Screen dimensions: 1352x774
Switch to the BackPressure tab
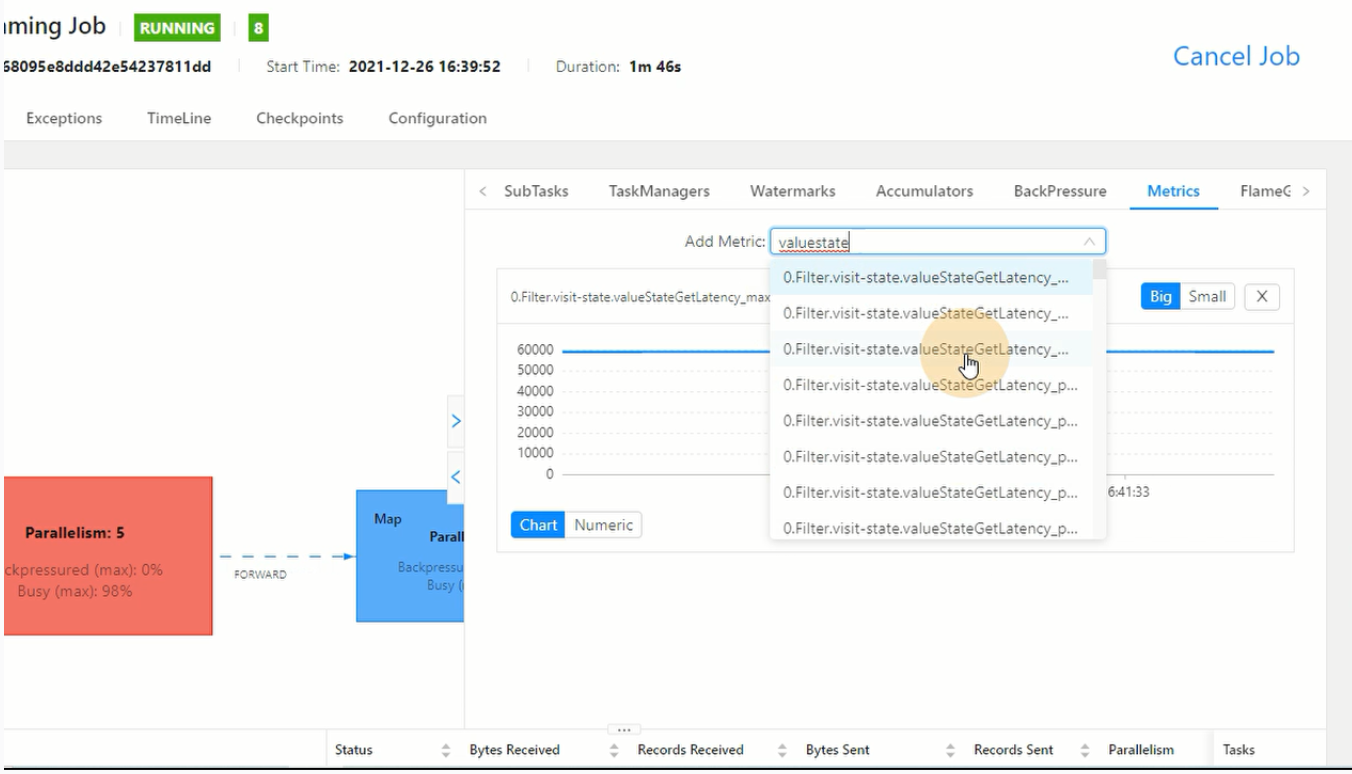(1059, 191)
